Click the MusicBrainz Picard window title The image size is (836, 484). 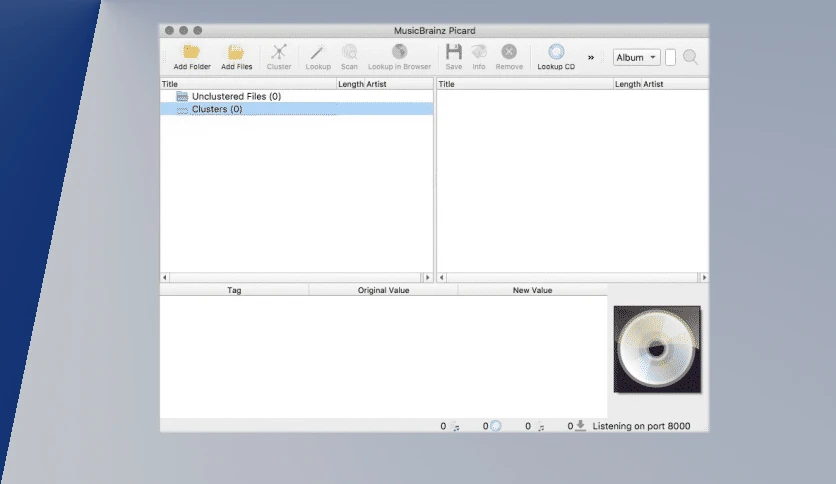point(435,30)
